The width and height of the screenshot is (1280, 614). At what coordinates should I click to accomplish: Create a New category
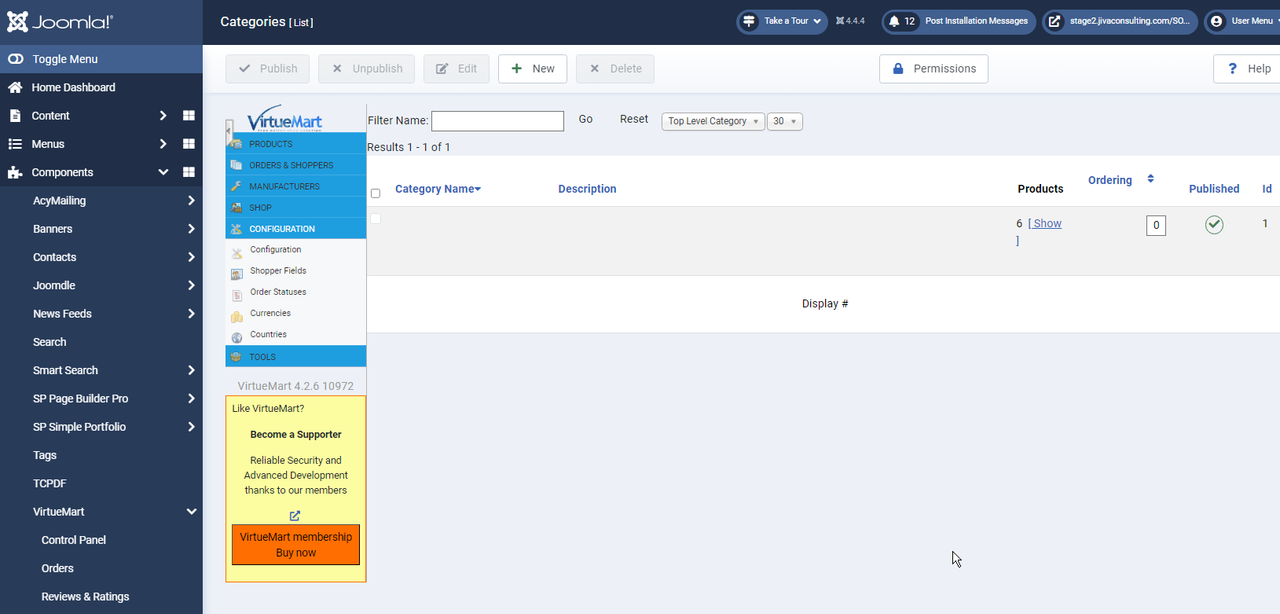(533, 69)
